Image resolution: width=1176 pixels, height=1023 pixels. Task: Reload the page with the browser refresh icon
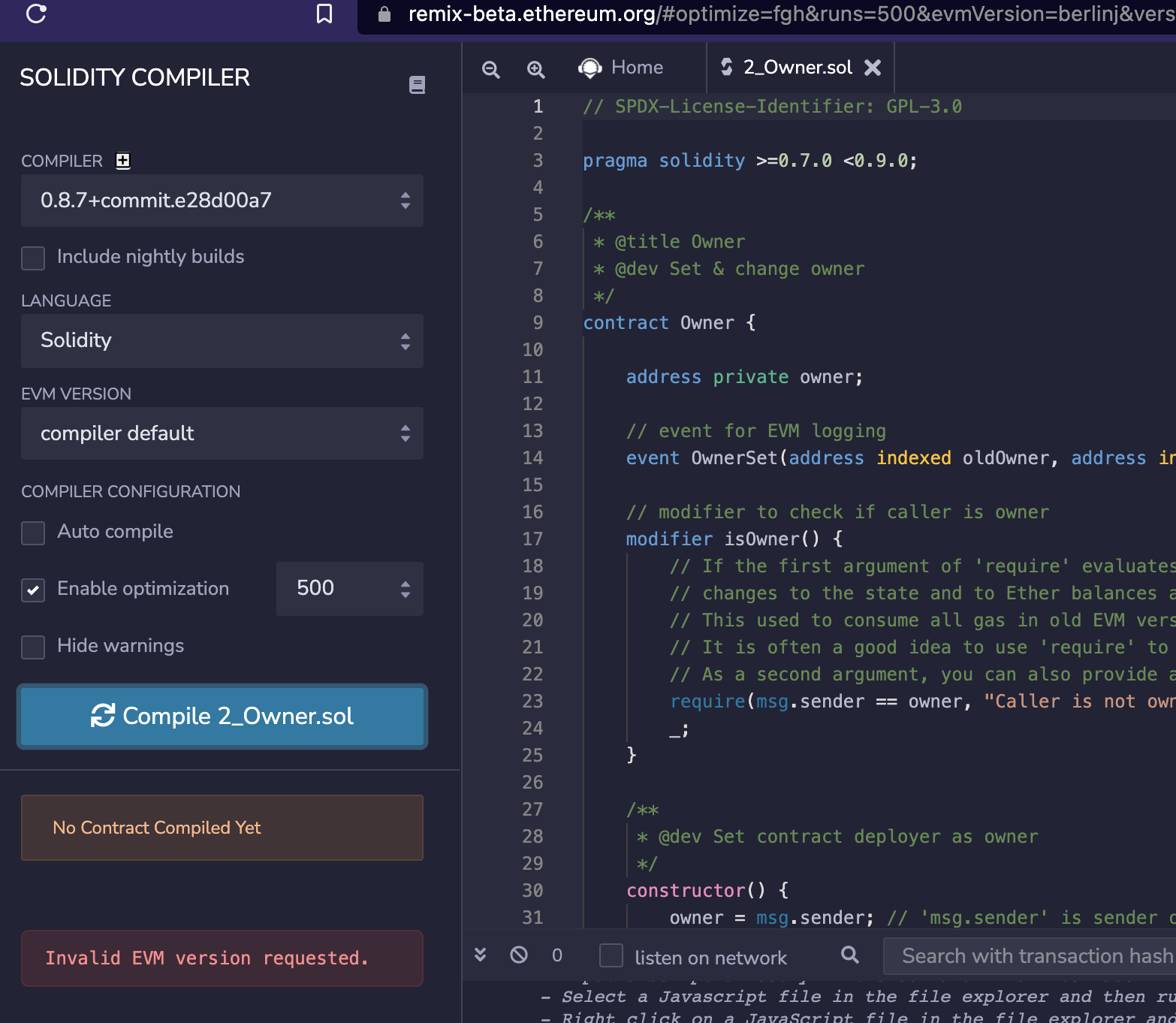point(36,14)
